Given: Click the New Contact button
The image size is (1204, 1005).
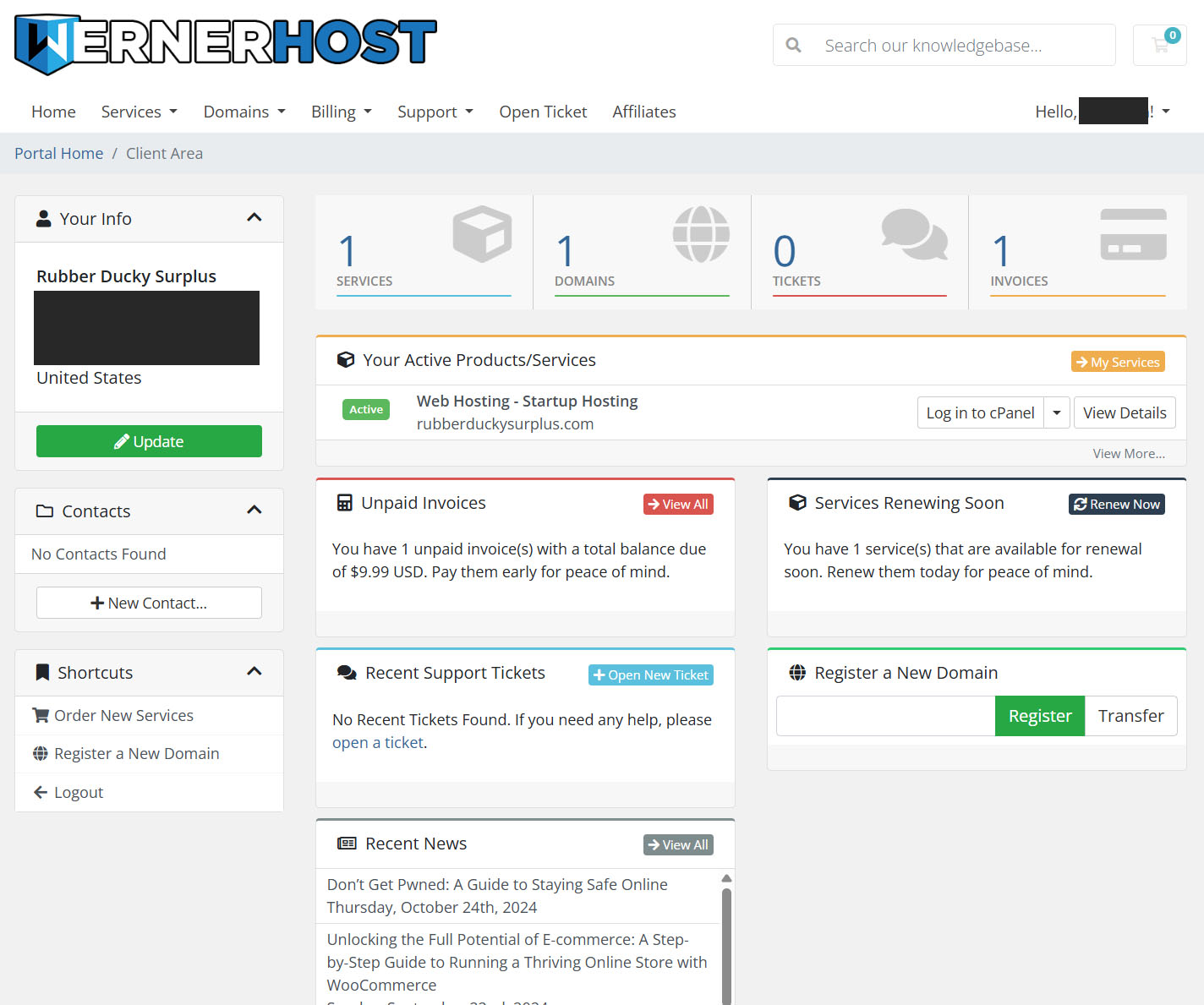Looking at the screenshot, I should (149, 603).
